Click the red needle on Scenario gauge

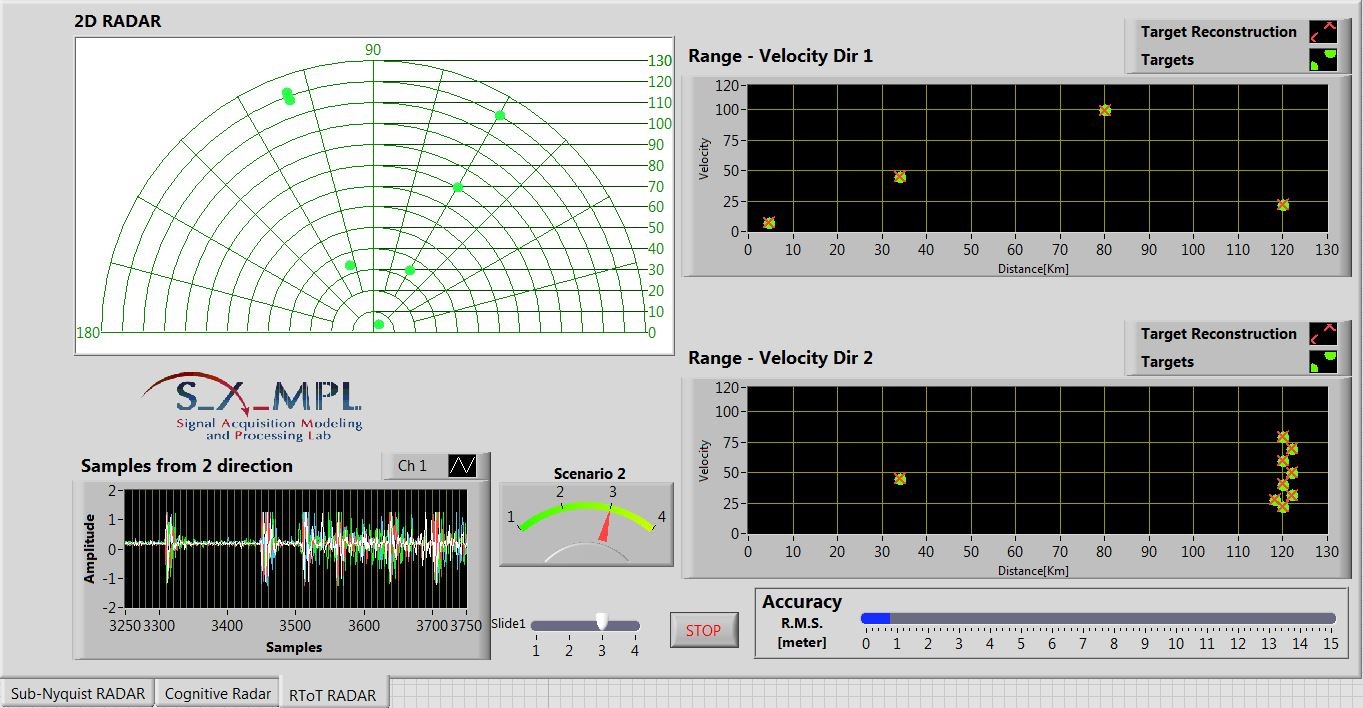click(605, 528)
